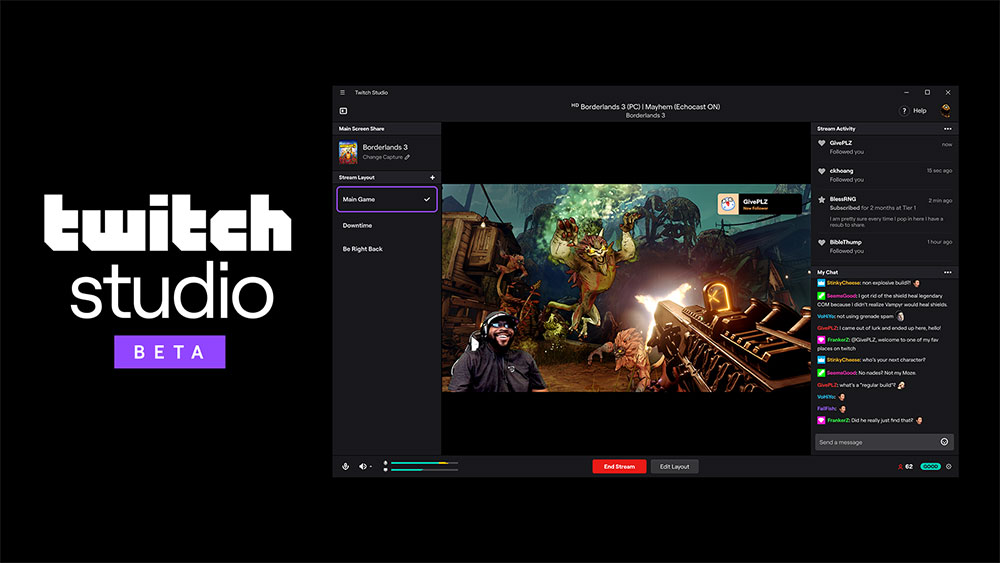
Task: Open Stream Activity options (three dots)
Action: click(x=947, y=129)
